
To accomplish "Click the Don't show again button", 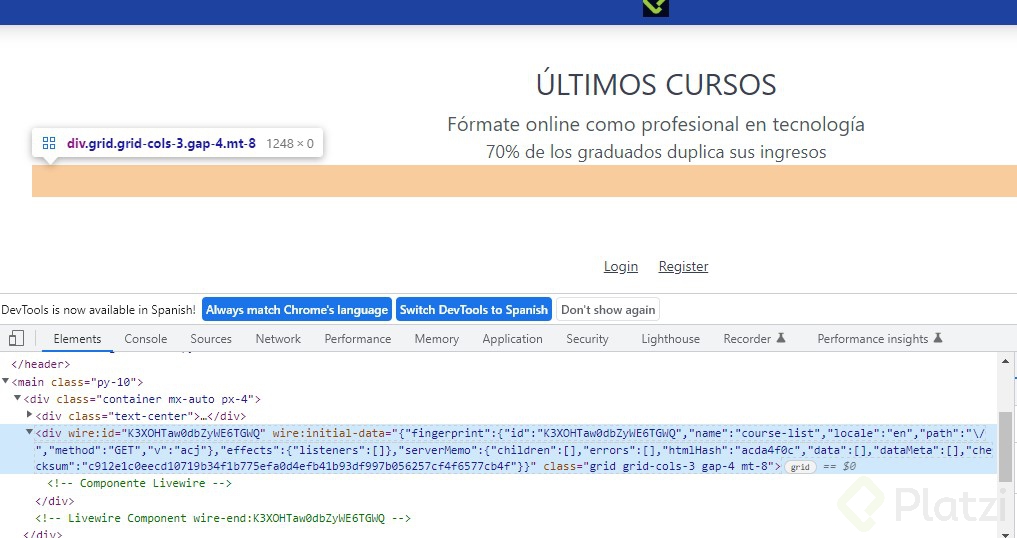I will coord(608,310).
